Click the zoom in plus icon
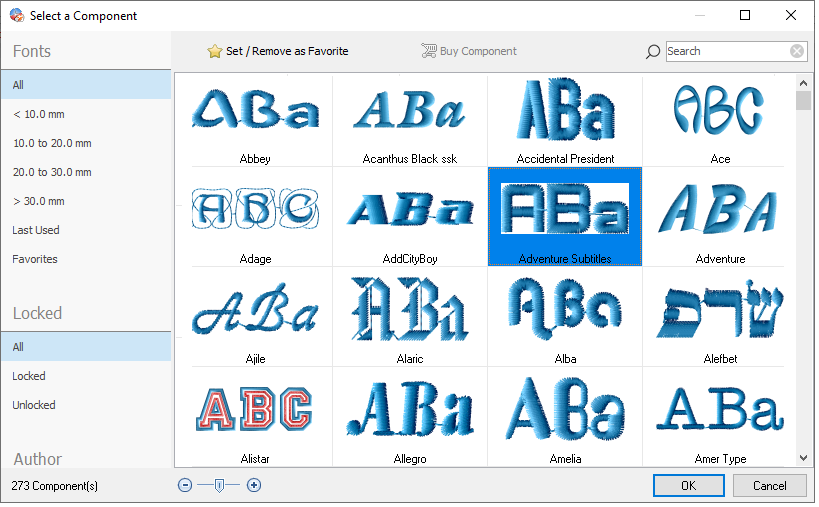 point(254,485)
